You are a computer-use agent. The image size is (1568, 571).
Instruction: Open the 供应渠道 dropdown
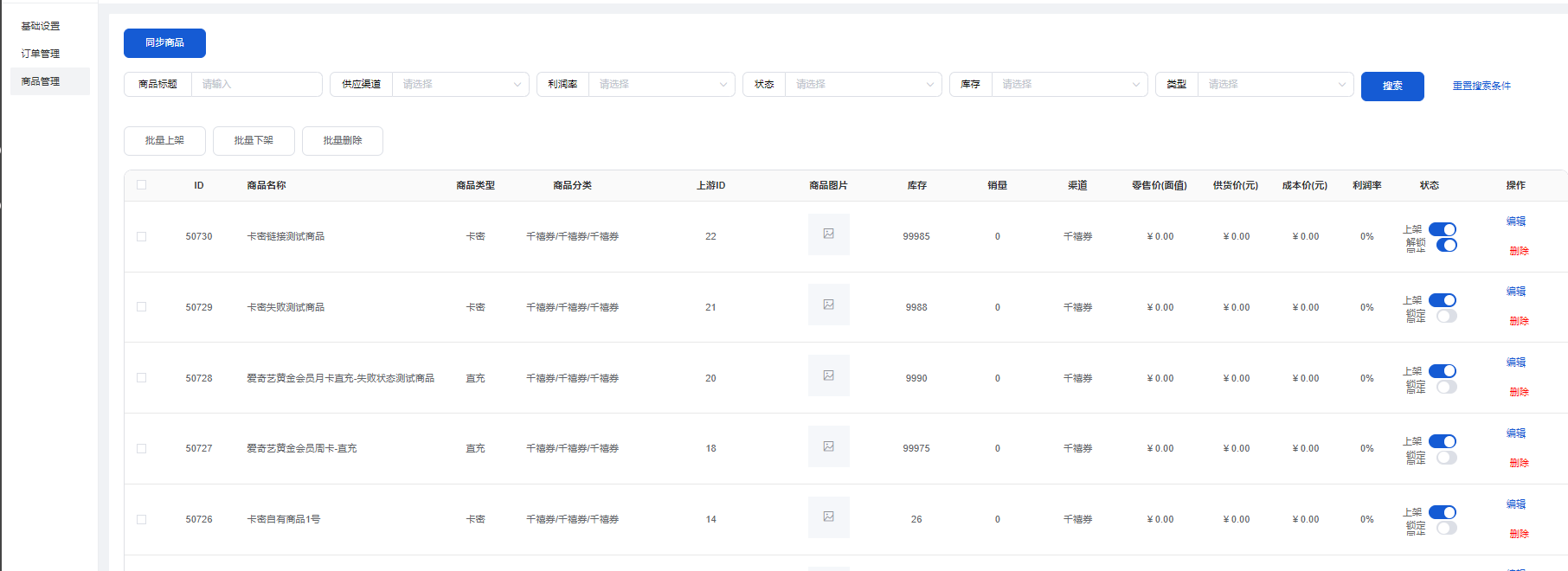[460, 85]
